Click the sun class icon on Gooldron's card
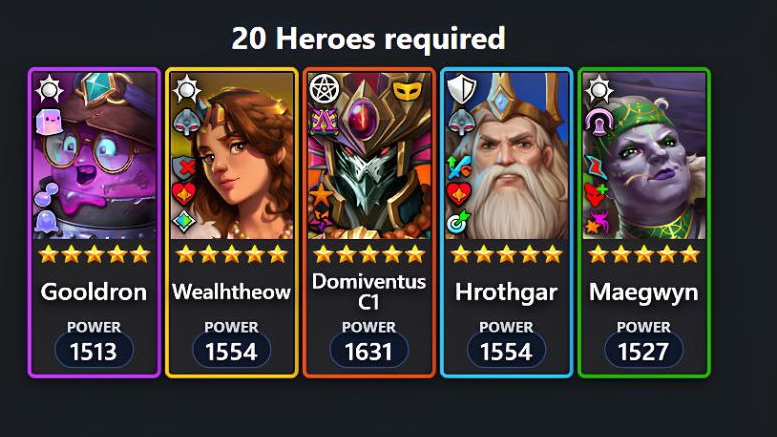 (x=49, y=89)
